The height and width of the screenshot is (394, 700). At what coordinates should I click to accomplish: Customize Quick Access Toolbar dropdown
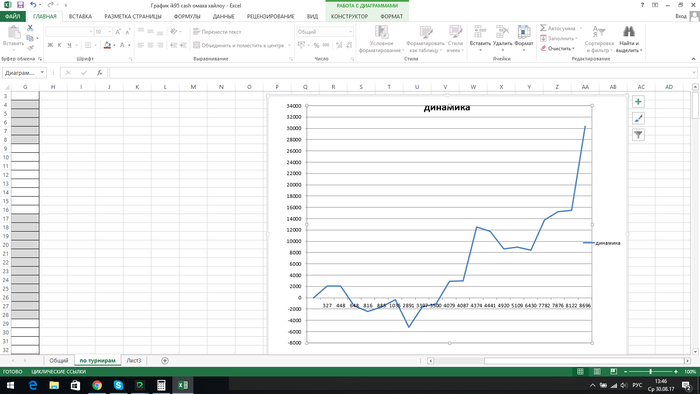pos(66,5)
